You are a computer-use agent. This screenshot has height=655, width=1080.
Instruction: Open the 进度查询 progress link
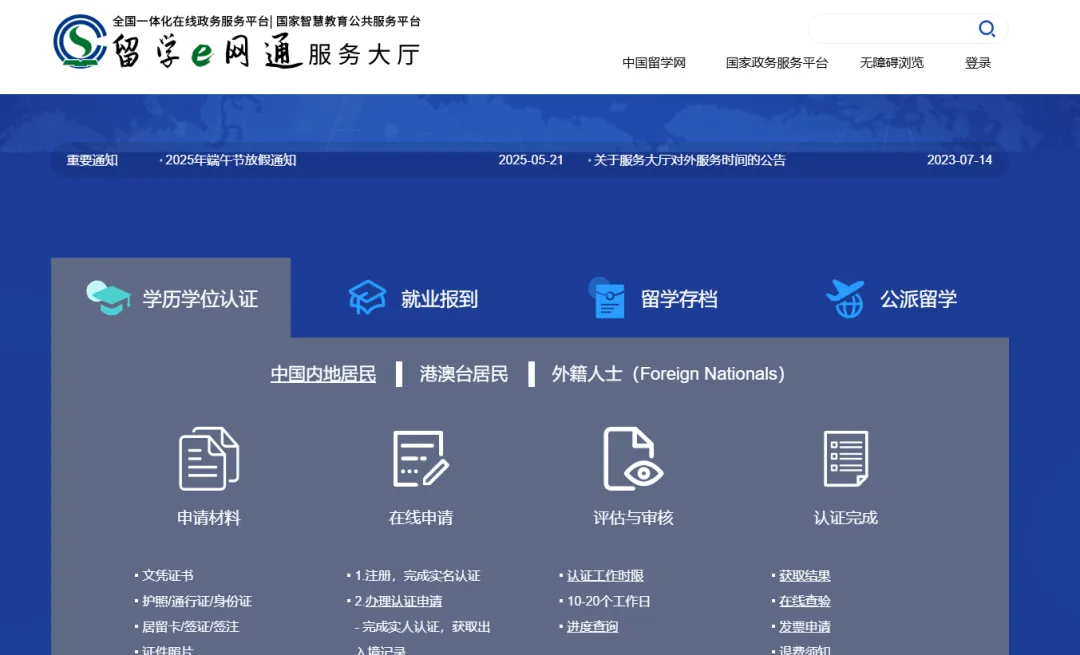click(x=592, y=627)
